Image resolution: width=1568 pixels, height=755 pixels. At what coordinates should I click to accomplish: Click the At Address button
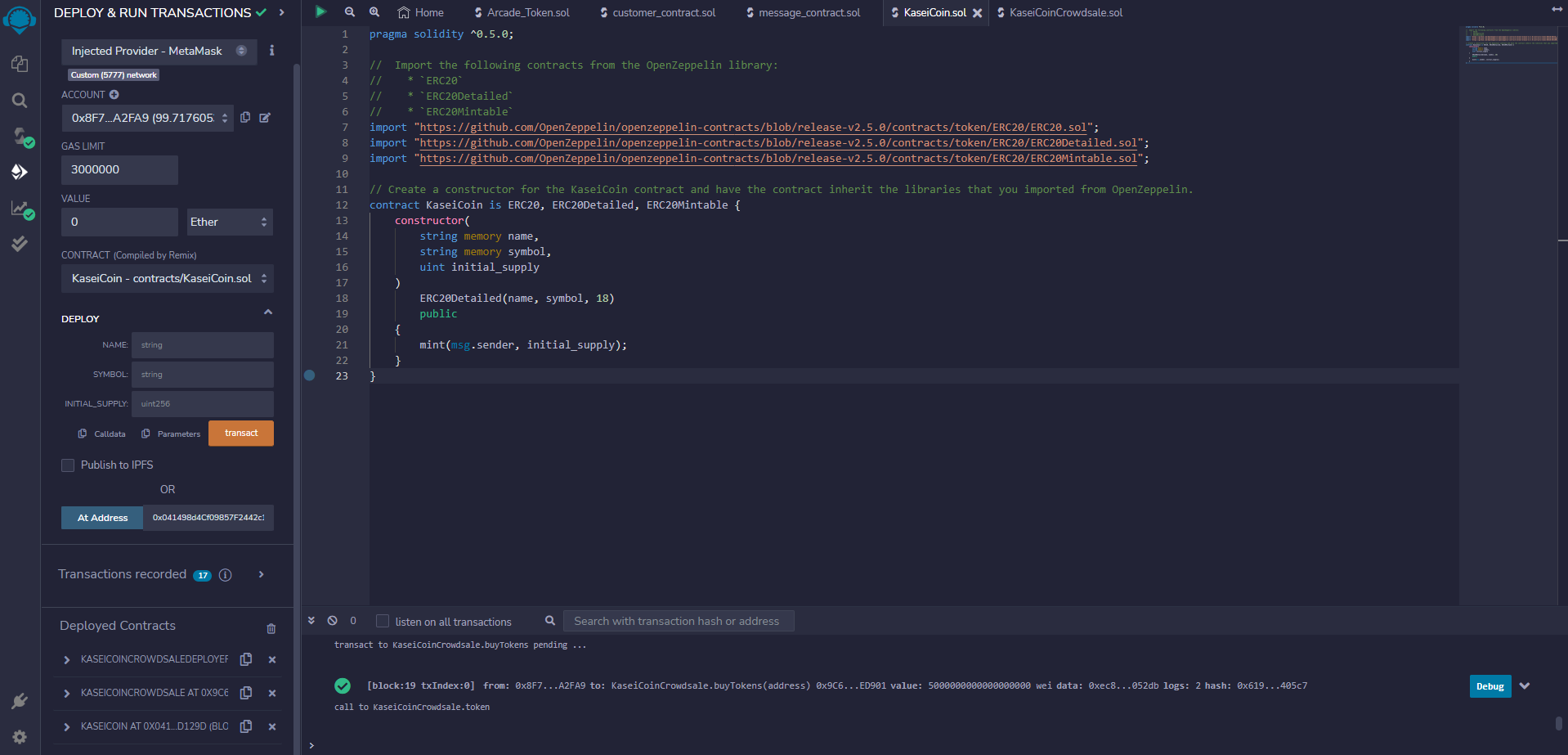[102, 518]
